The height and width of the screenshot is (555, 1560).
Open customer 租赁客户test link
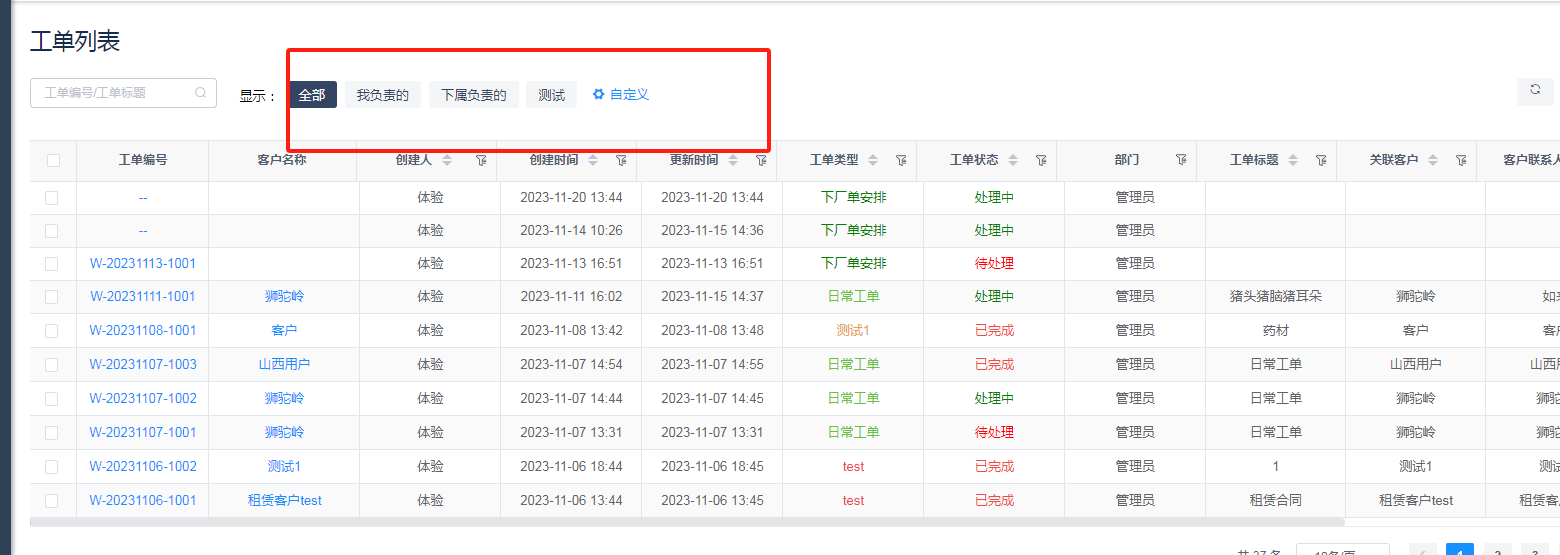(284, 501)
